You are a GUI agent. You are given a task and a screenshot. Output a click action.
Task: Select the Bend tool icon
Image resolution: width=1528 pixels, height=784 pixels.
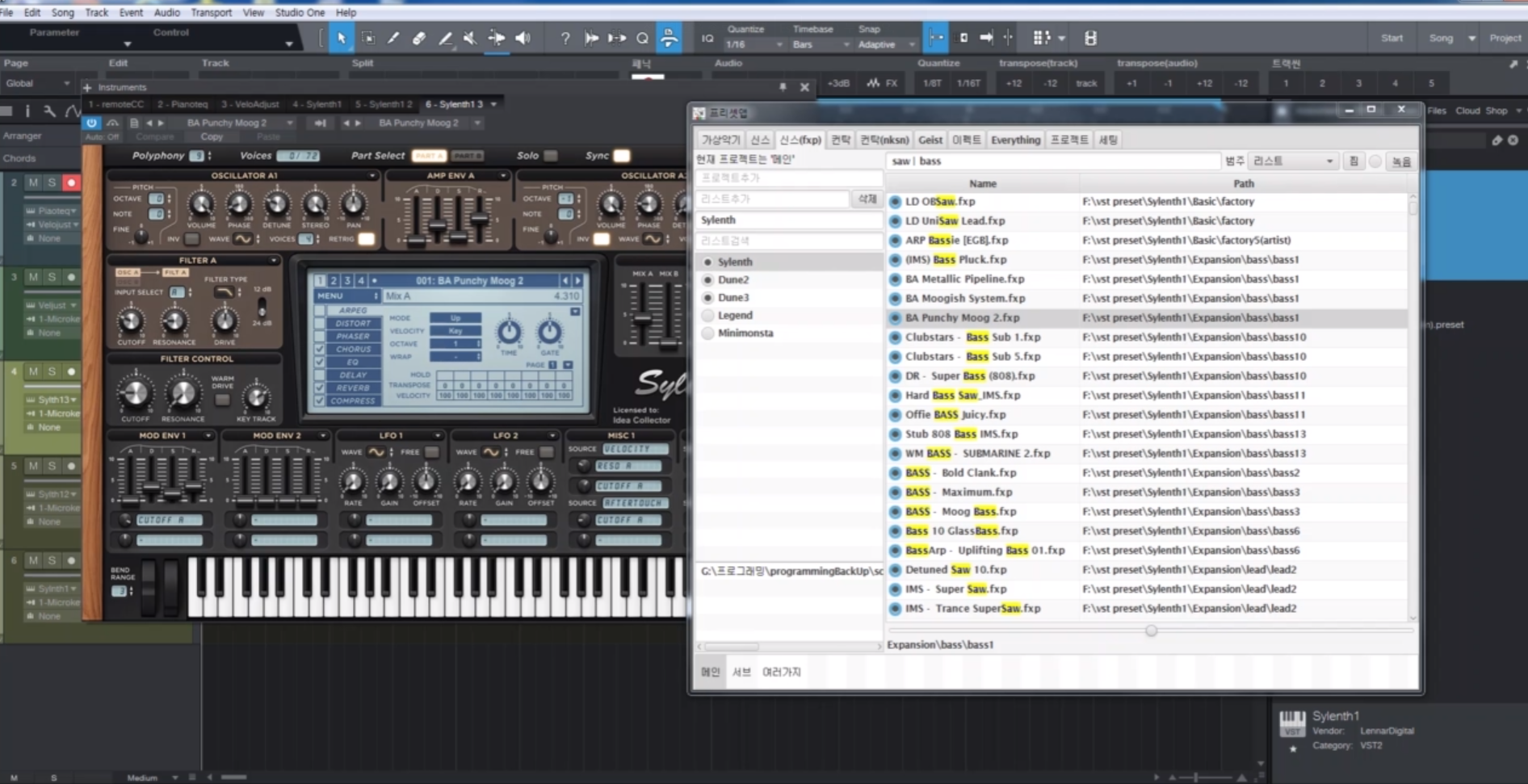click(497, 38)
